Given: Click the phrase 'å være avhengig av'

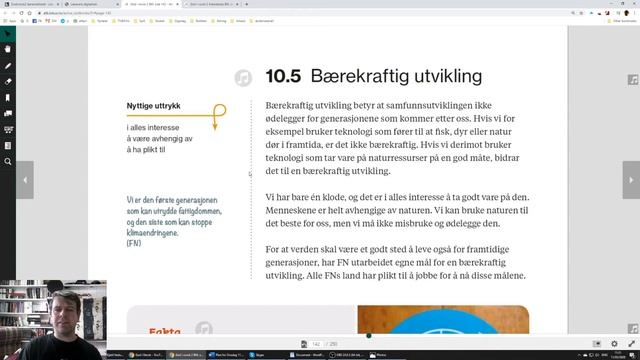Looking at the screenshot, I should pyautogui.click(x=159, y=138).
